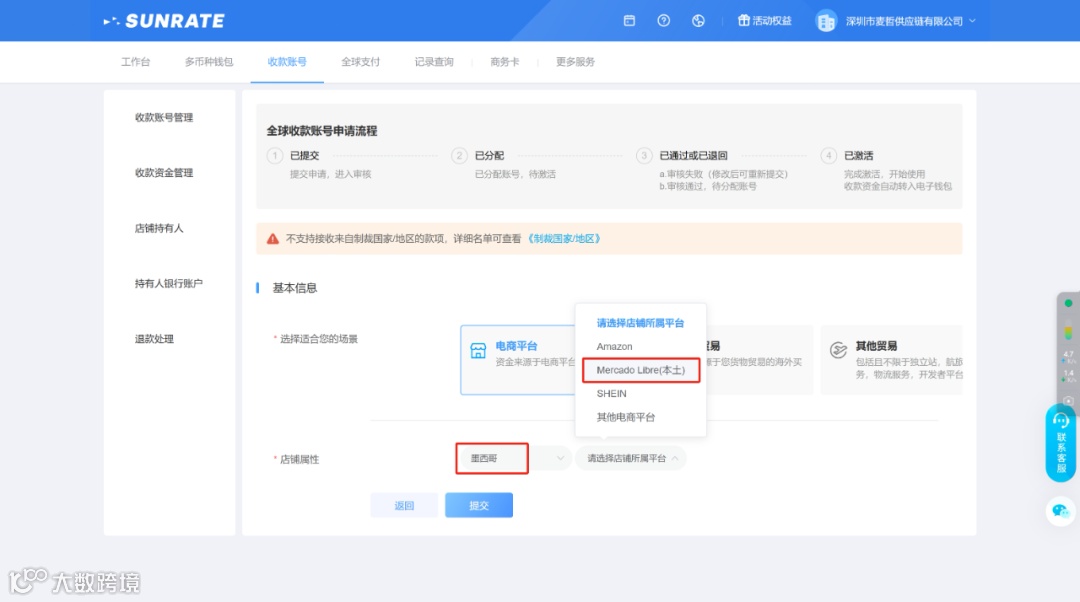This screenshot has height=602, width=1080.
Task: Choose SHEIN from platform list
Action: [612, 393]
